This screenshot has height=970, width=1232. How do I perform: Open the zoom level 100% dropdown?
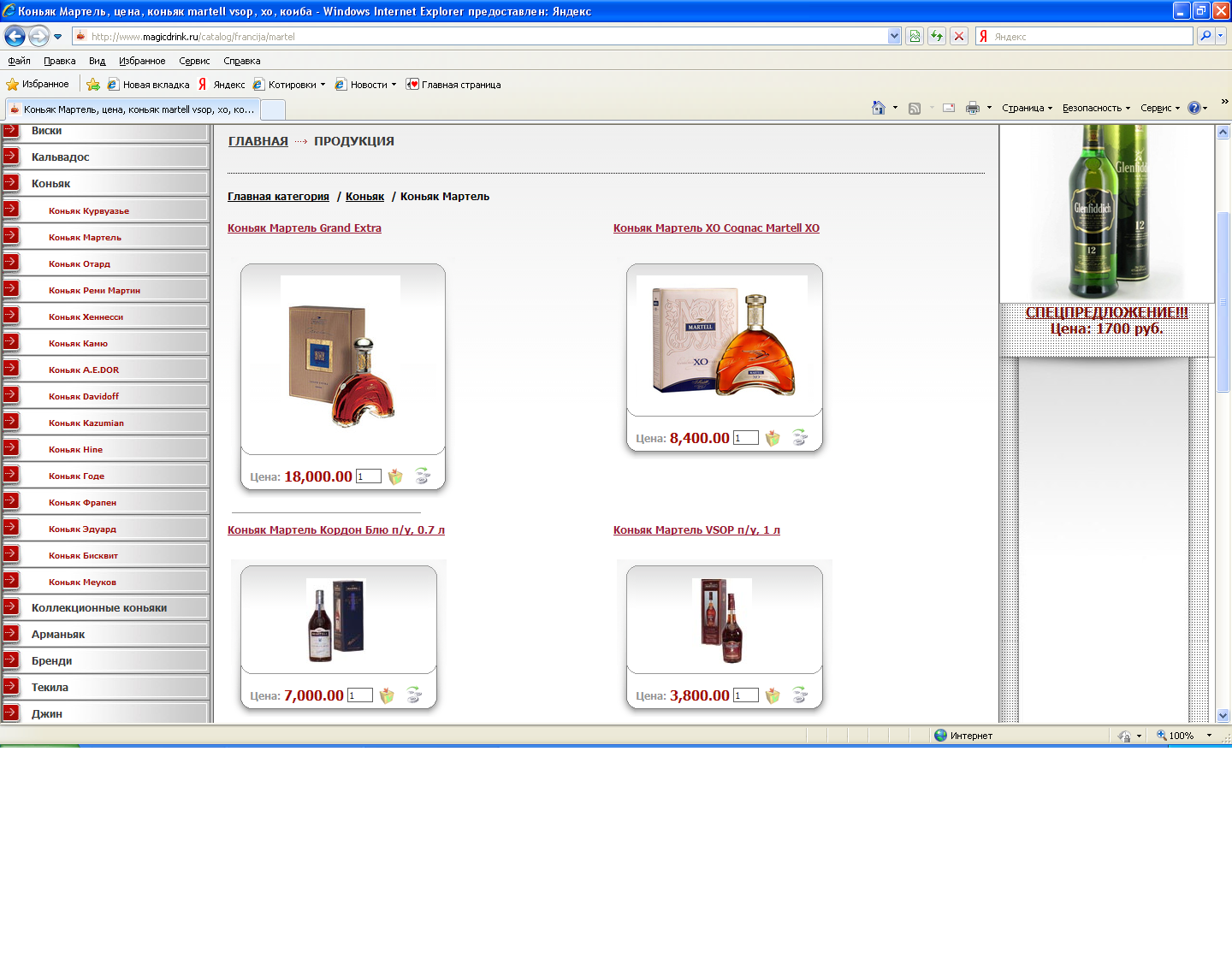(1209, 736)
